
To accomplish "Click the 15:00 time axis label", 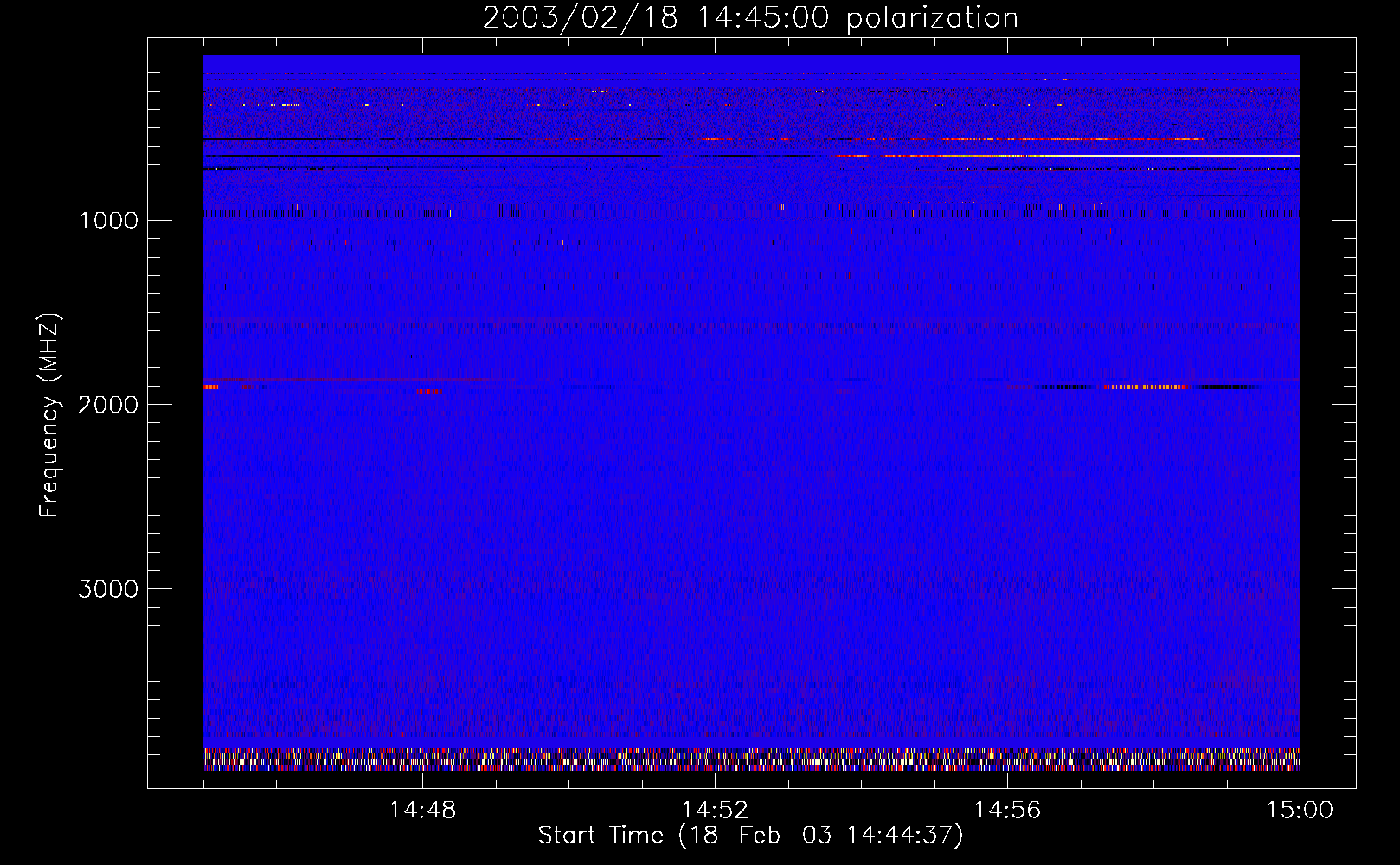I will coord(1300,811).
